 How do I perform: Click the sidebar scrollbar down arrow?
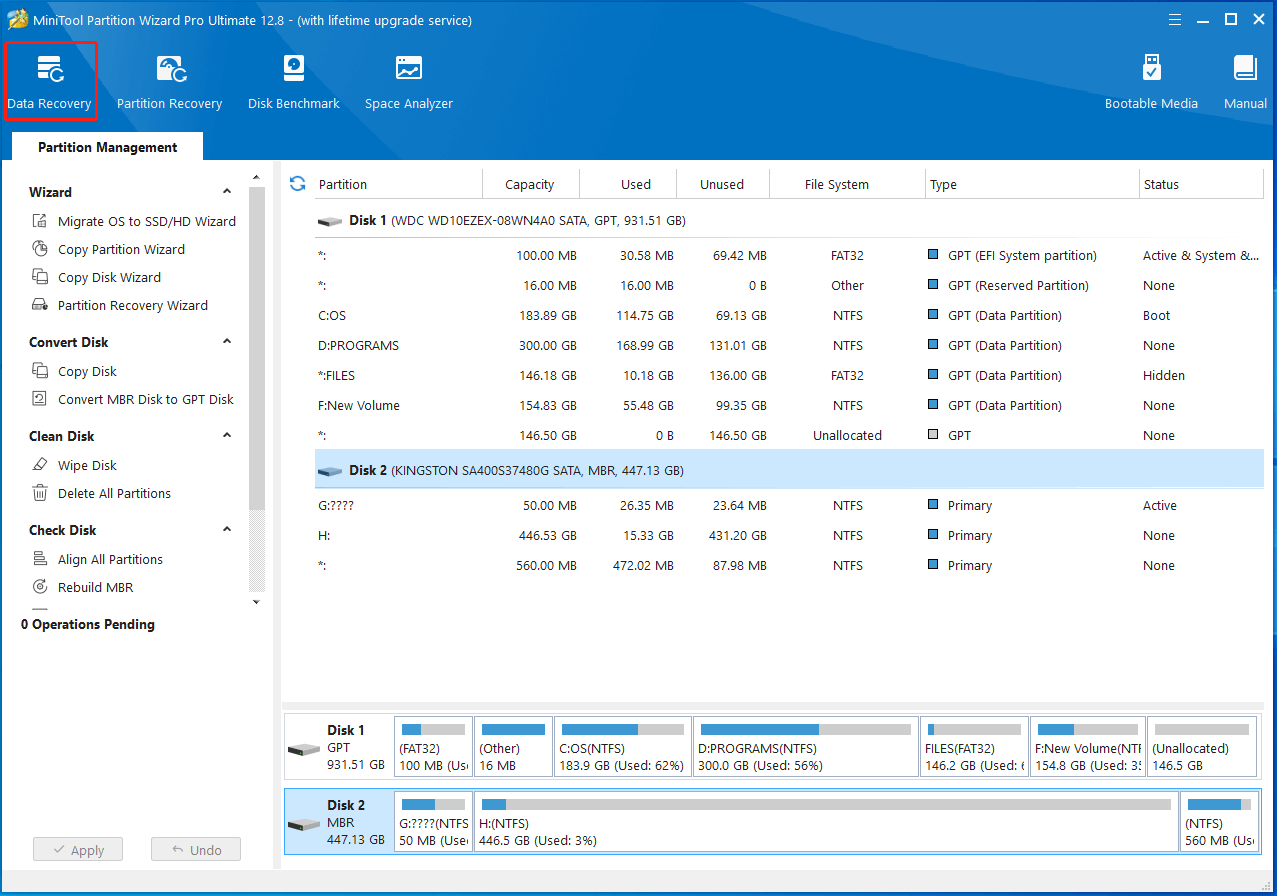click(256, 602)
